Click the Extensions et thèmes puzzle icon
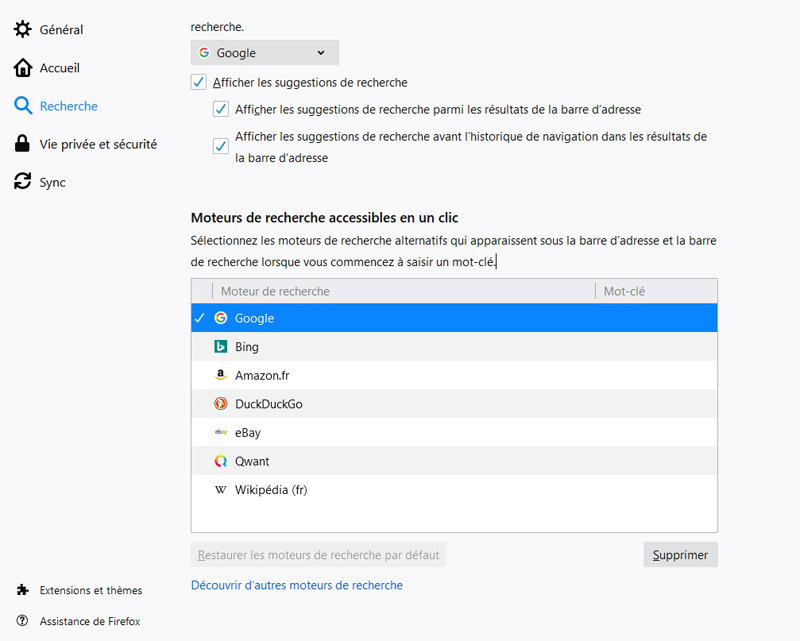This screenshot has width=800, height=641. click(22, 590)
